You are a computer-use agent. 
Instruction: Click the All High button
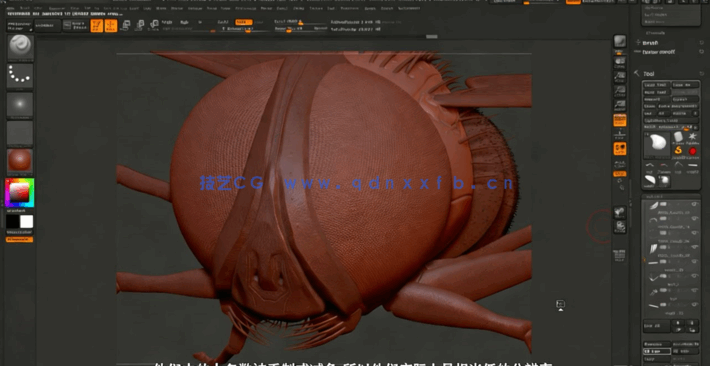coord(685,351)
